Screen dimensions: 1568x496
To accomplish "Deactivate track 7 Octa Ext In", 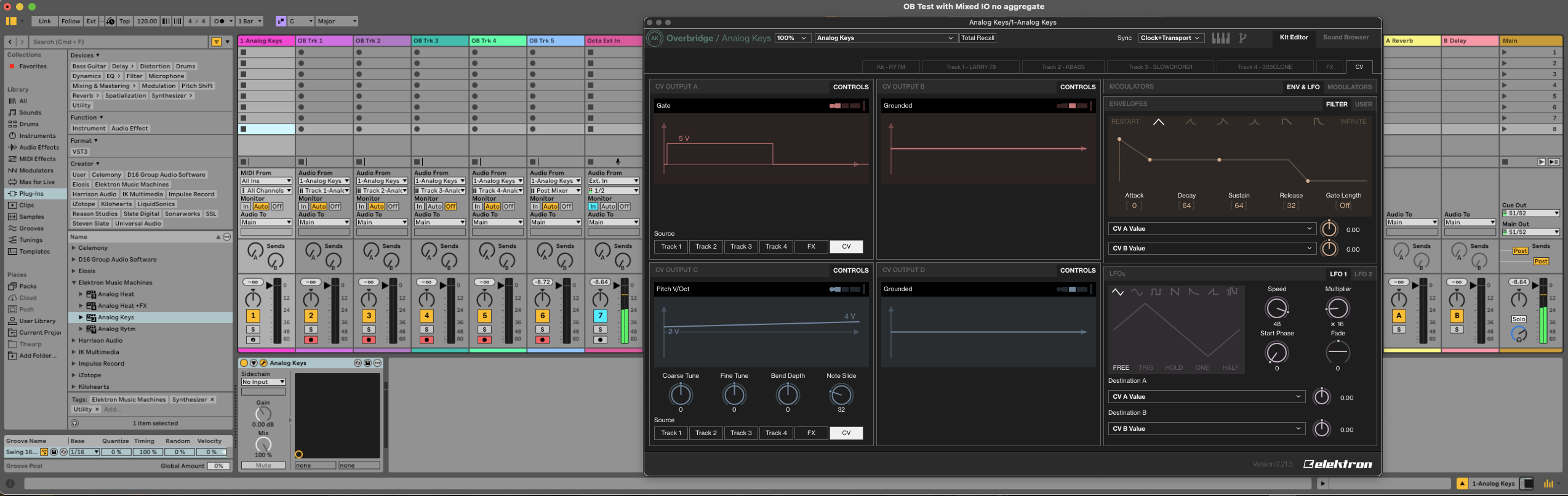I will (x=600, y=316).
